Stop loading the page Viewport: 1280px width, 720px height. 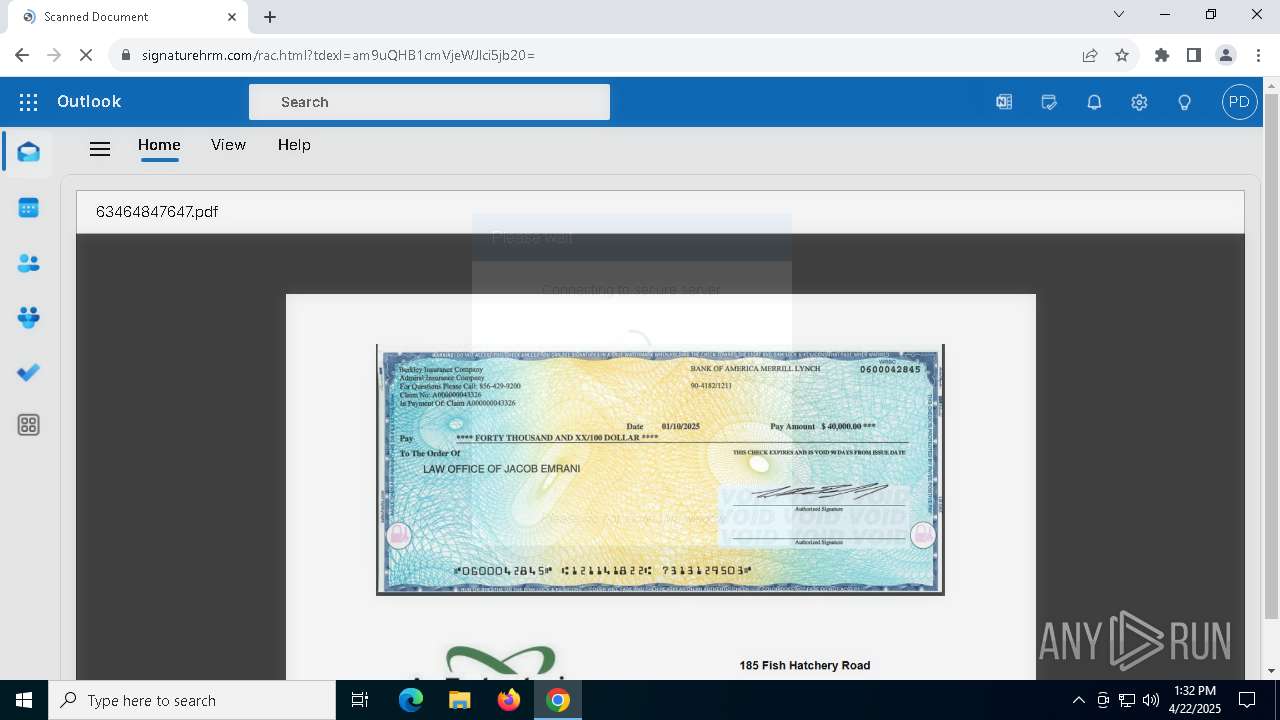pos(86,55)
